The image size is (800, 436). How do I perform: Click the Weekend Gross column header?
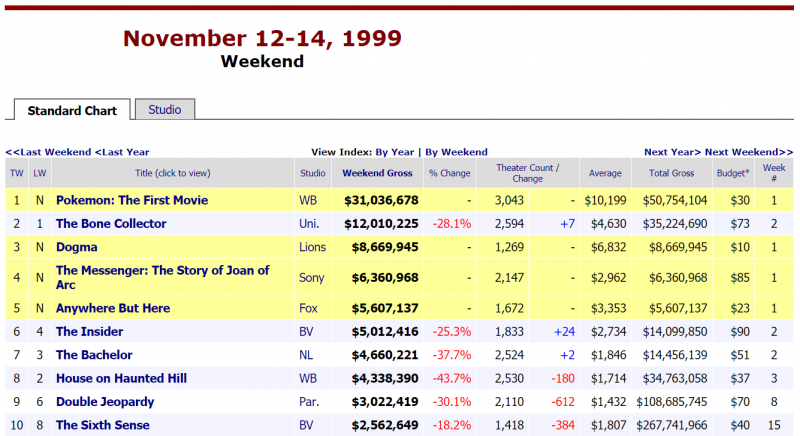[x=377, y=173]
